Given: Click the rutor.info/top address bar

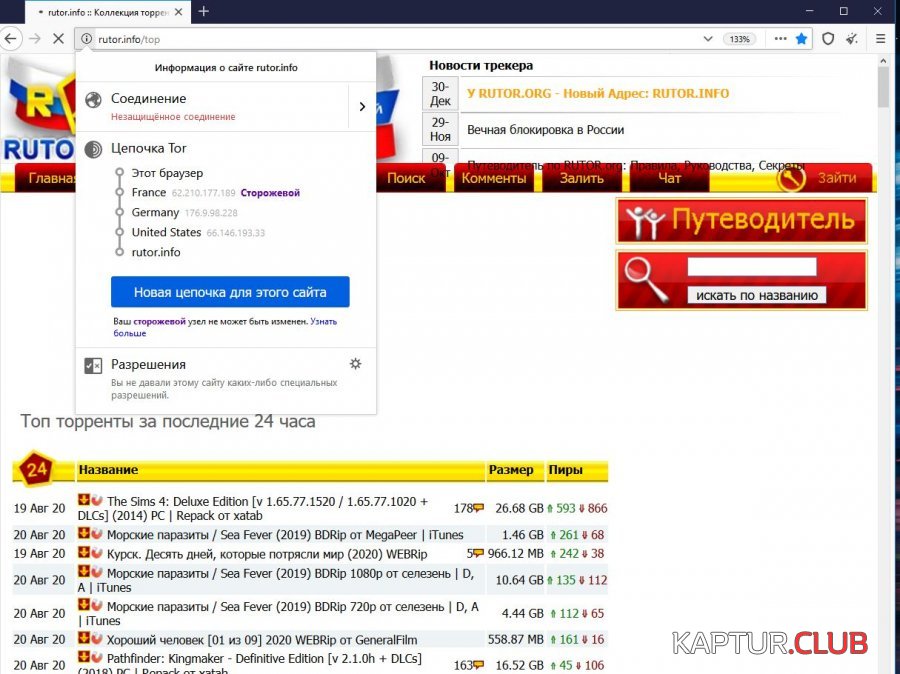Looking at the screenshot, I should tap(396, 39).
